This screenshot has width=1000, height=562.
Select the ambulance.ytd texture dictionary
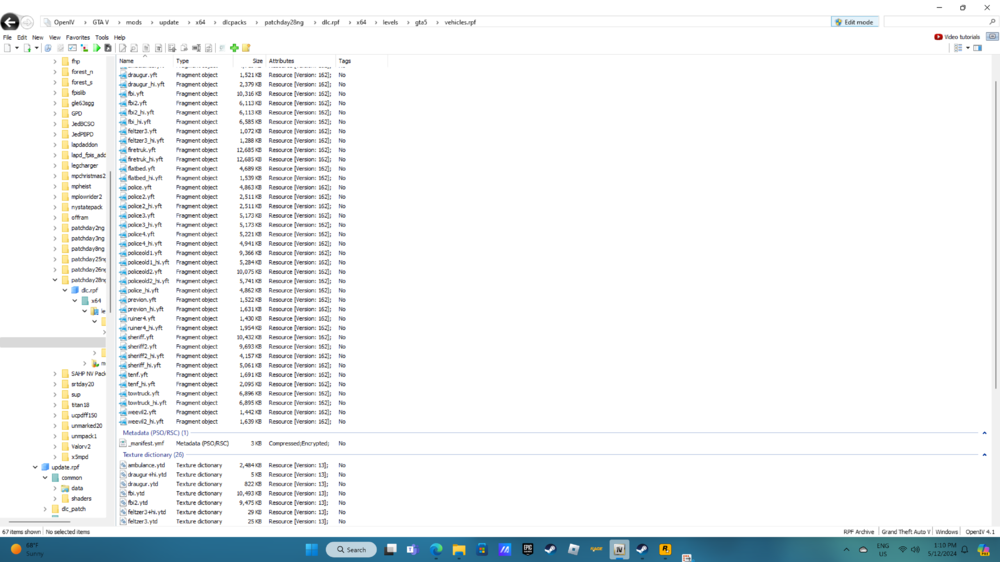146,466
